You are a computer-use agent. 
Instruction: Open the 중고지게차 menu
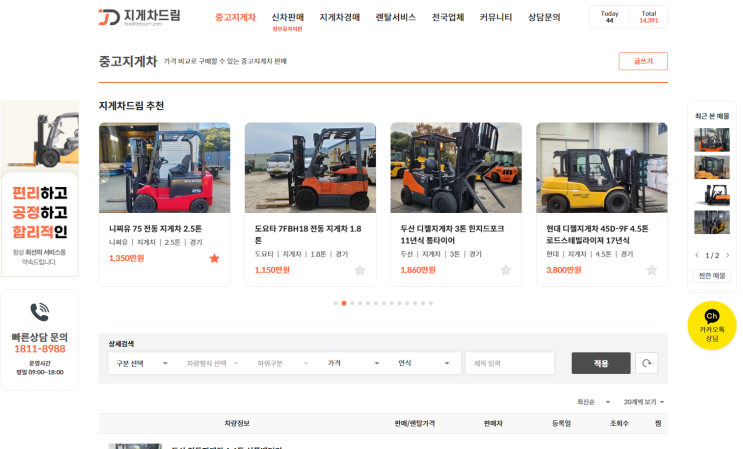coord(235,18)
